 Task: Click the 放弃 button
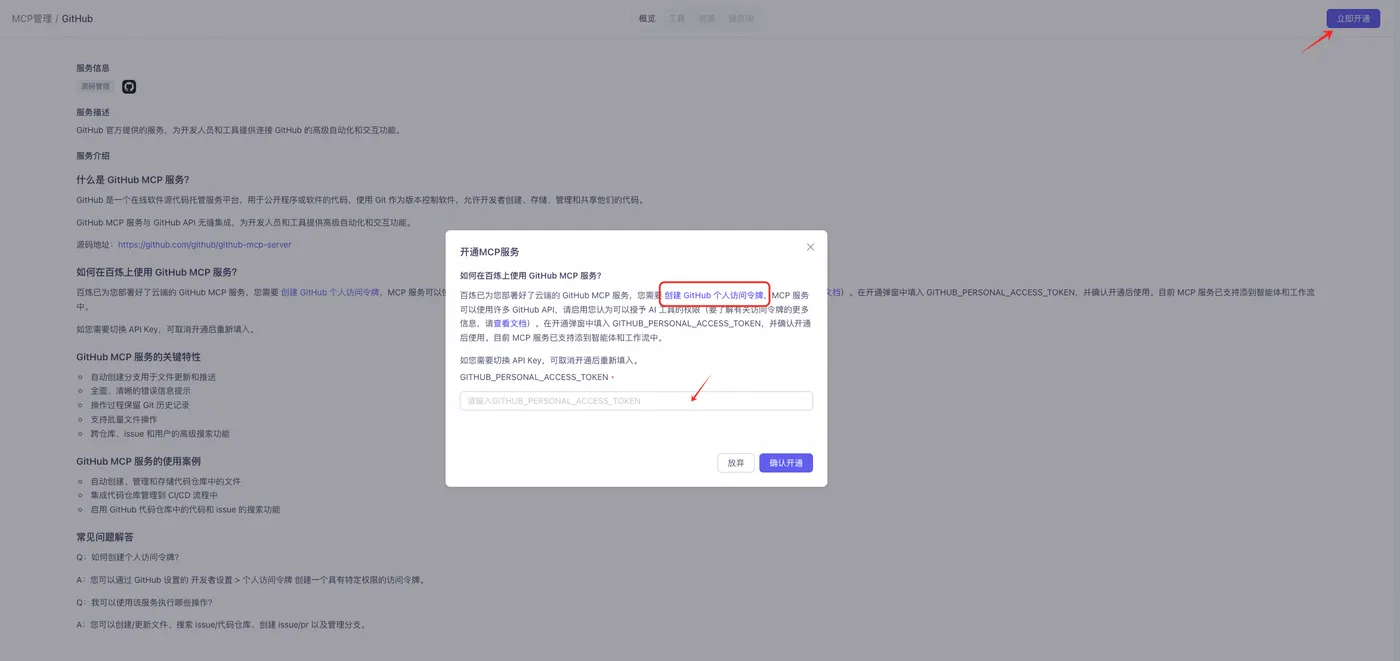pos(736,463)
